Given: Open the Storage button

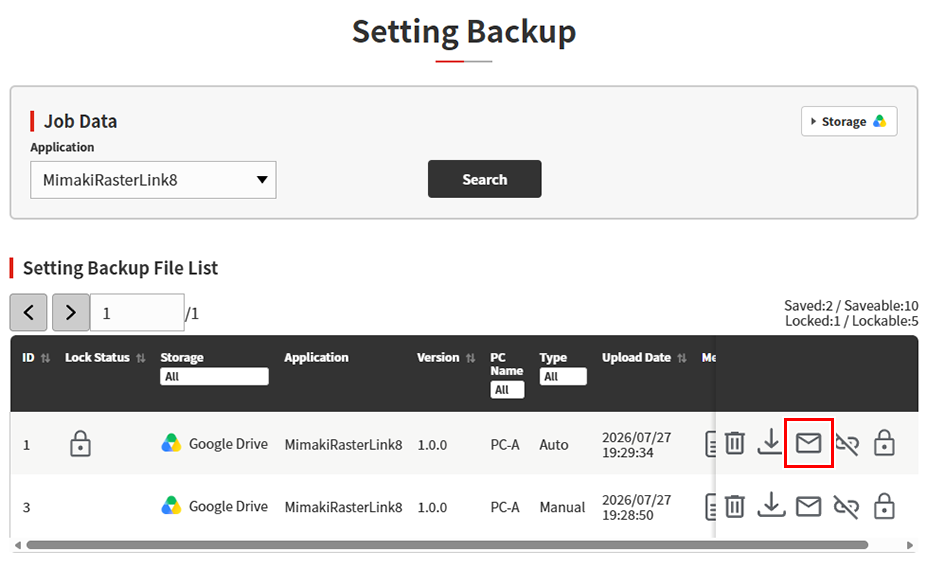Looking at the screenshot, I should click(849, 121).
